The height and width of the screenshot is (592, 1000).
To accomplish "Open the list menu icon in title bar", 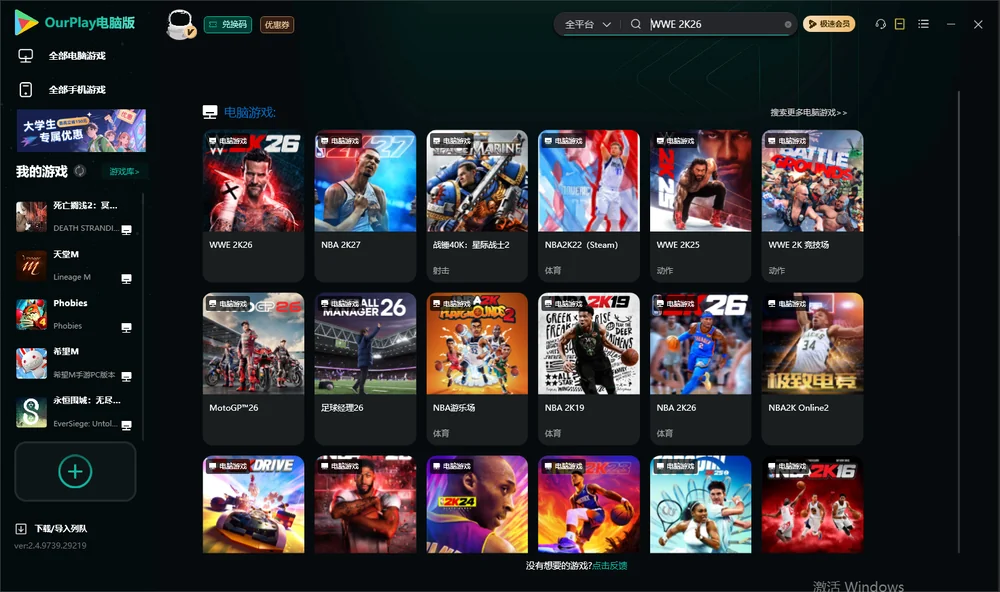I will click(923, 24).
